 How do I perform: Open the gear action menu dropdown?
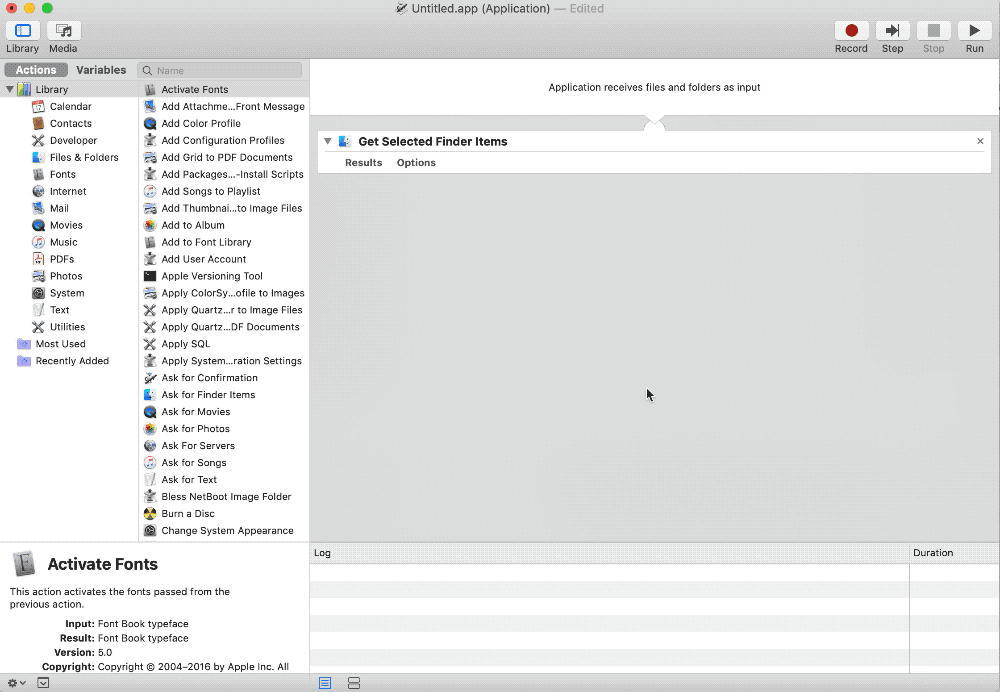[17, 683]
